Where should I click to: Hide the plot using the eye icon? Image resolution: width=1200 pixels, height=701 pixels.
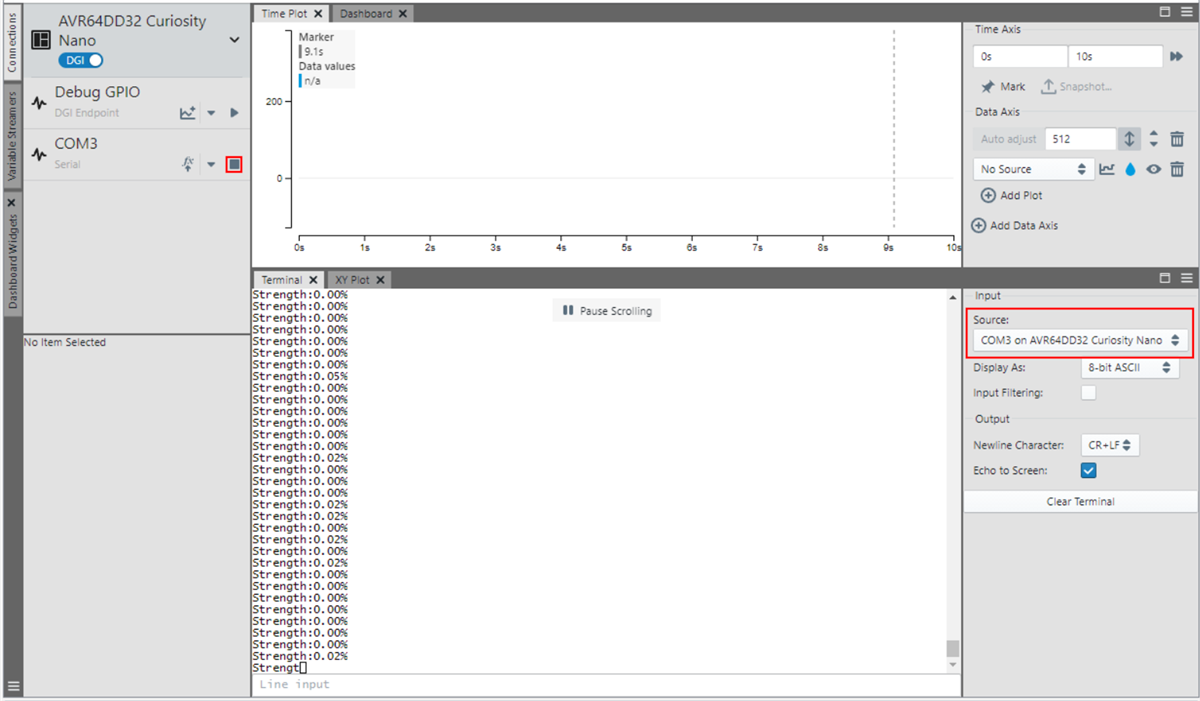pyautogui.click(x=1153, y=170)
